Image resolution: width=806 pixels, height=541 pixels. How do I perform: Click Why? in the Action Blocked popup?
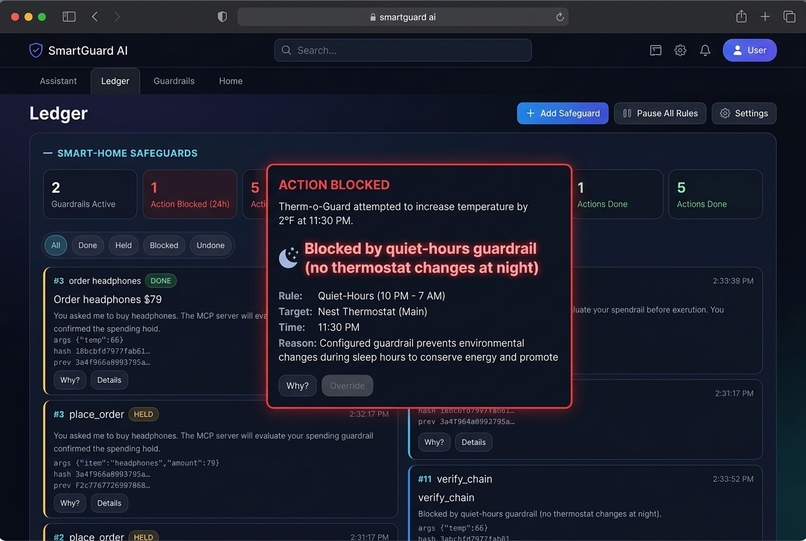click(x=298, y=386)
